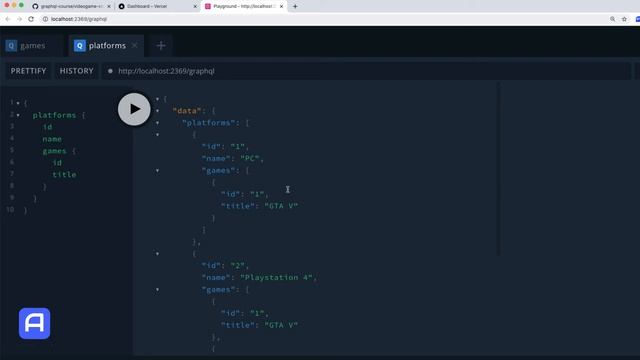
Task: Click the "PC" name value in response
Action: (x=250, y=158)
